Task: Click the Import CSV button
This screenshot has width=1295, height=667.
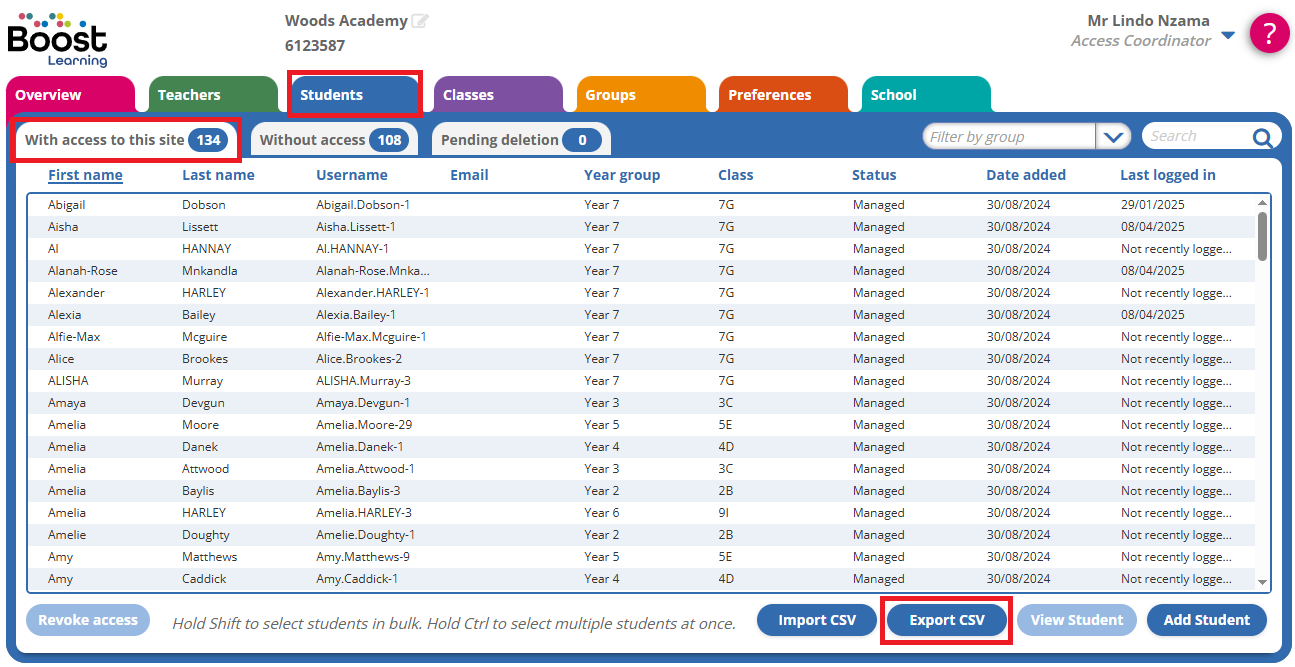Action: point(817,620)
